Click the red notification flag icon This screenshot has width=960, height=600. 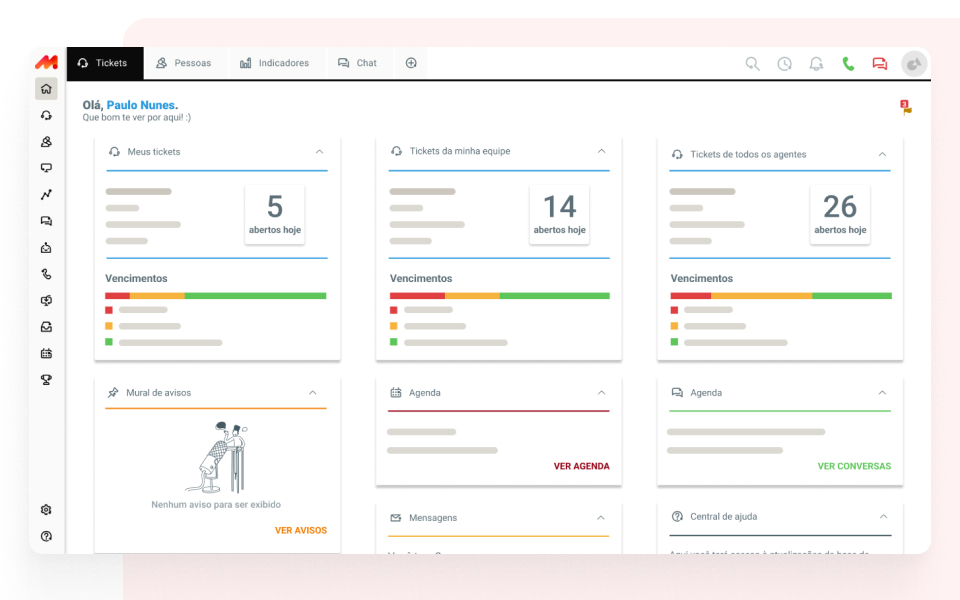(906, 107)
